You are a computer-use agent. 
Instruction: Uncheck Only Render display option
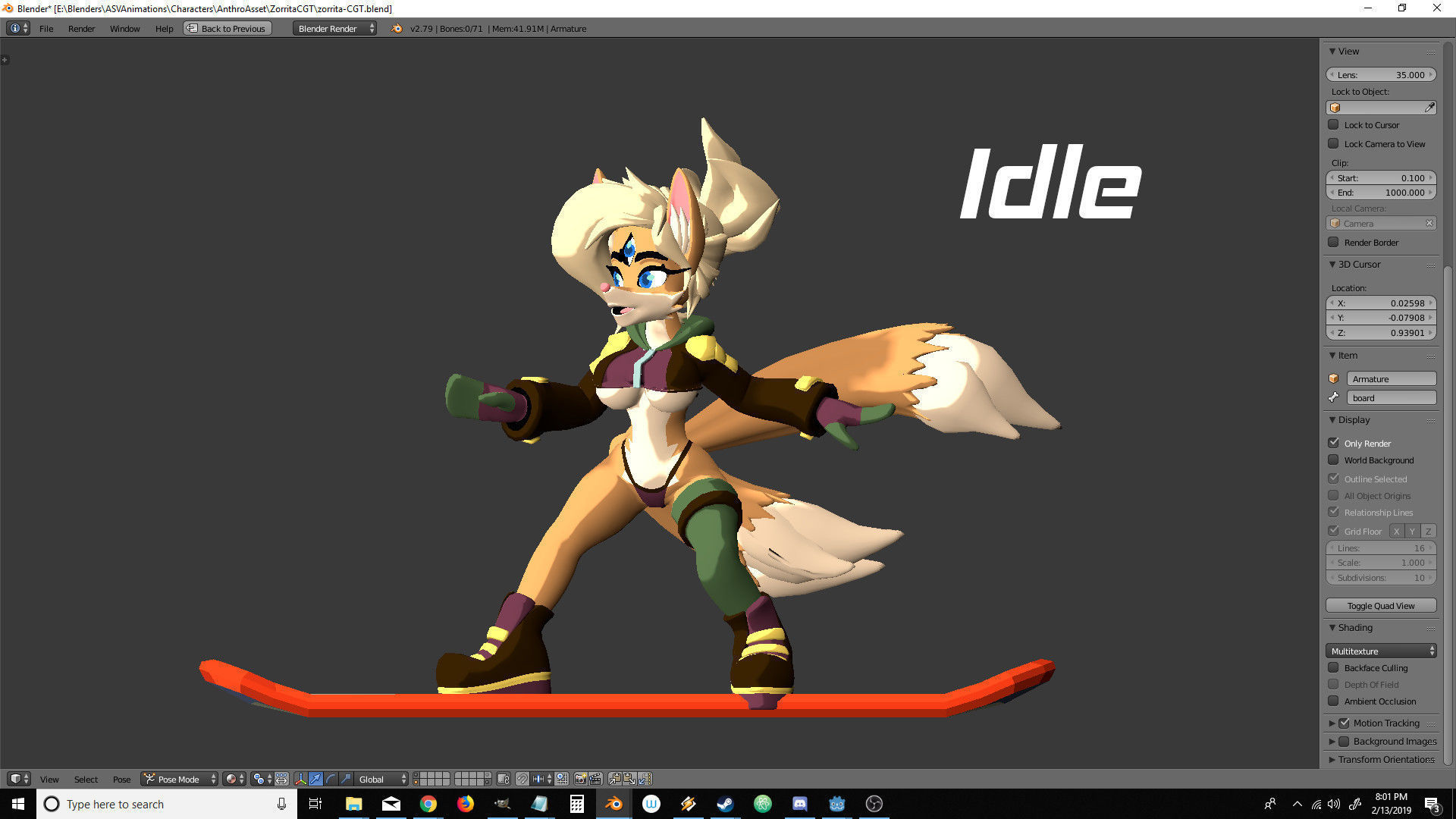[x=1333, y=443]
